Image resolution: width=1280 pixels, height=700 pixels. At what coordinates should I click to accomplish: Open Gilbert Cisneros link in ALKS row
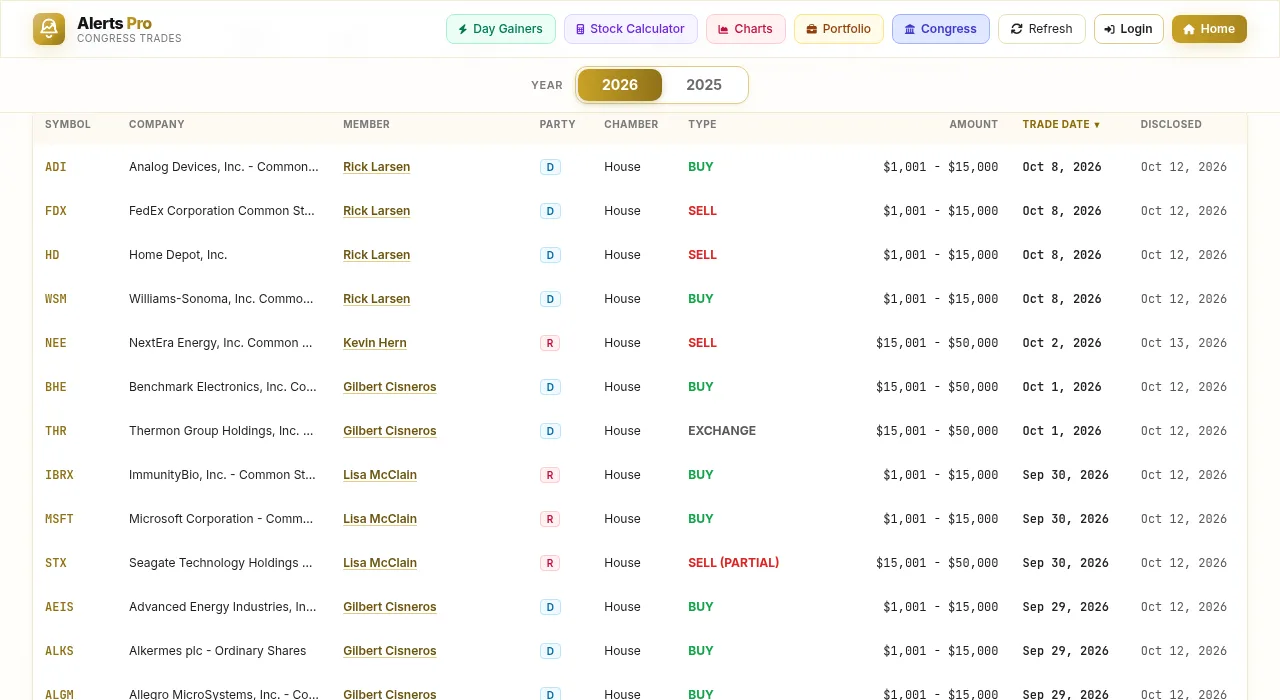(x=390, y=651)
